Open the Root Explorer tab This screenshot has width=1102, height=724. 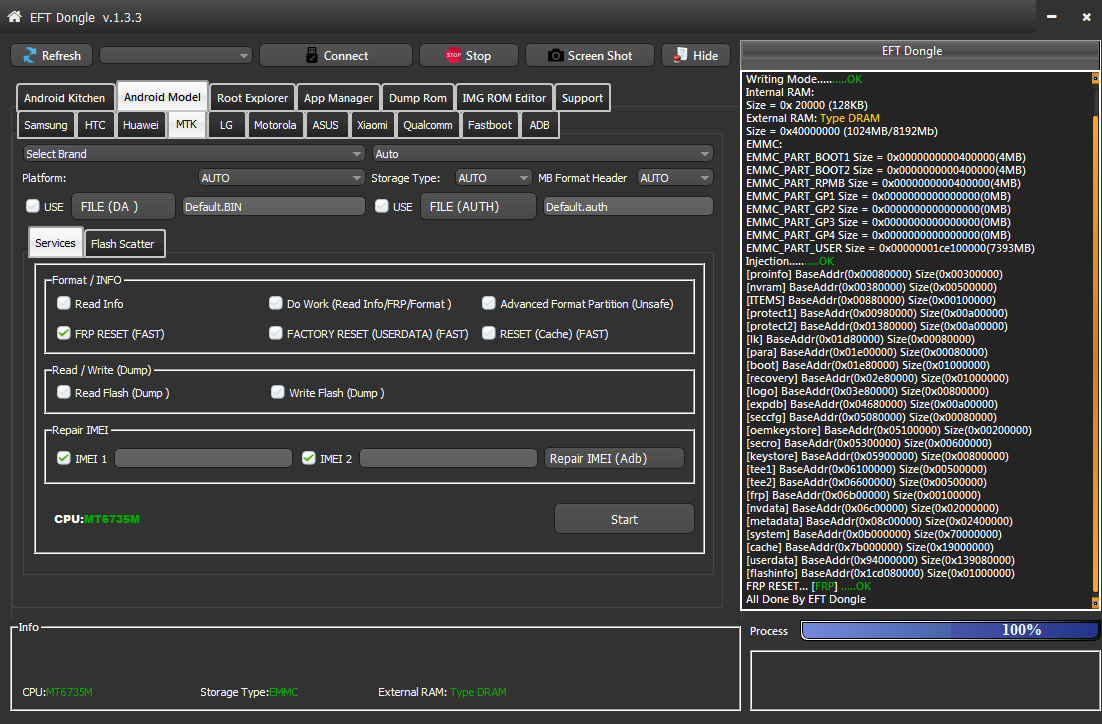(252, 98)
